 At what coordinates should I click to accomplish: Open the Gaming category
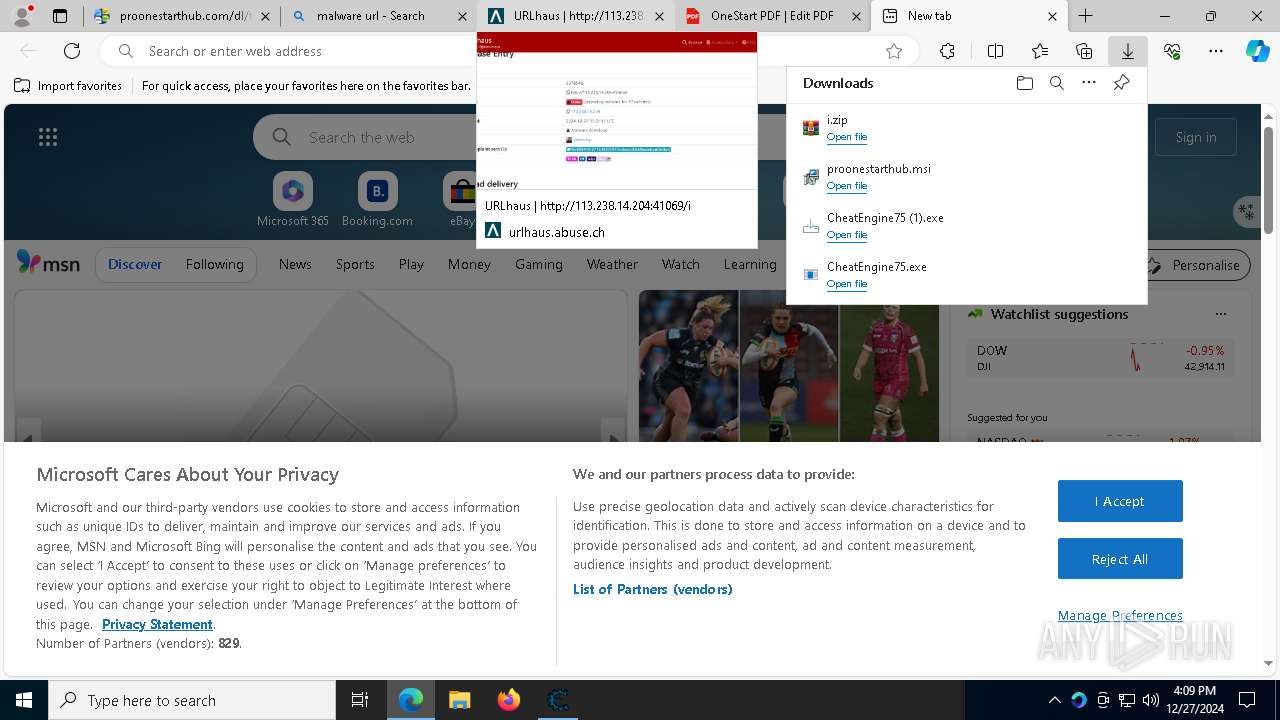pos(539,264)
